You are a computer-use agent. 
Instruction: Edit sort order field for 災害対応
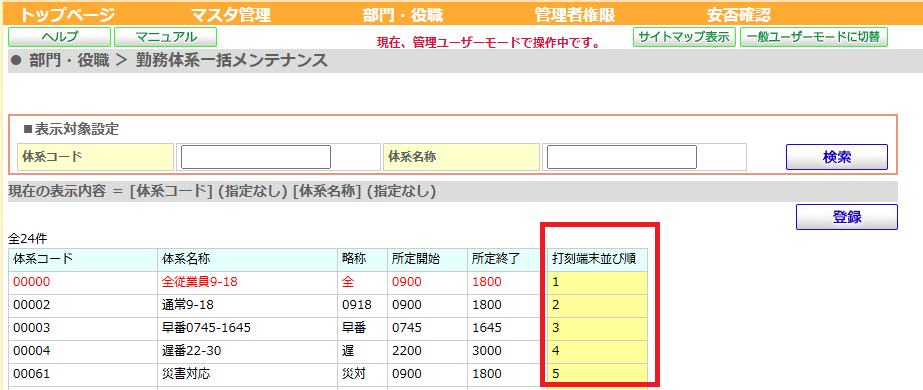click(x=597, y=374)
